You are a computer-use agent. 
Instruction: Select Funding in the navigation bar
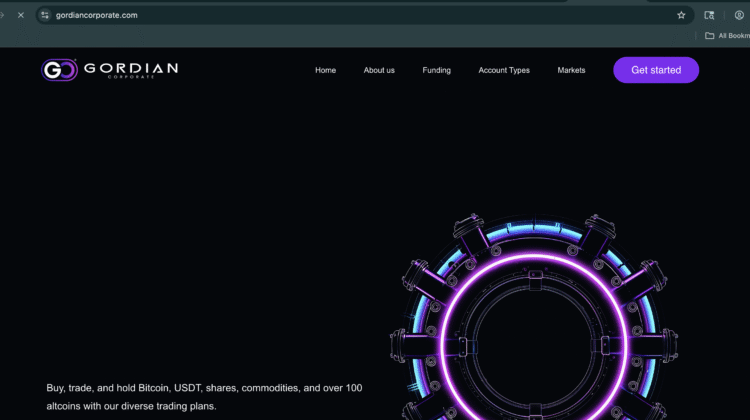(436, 70)
